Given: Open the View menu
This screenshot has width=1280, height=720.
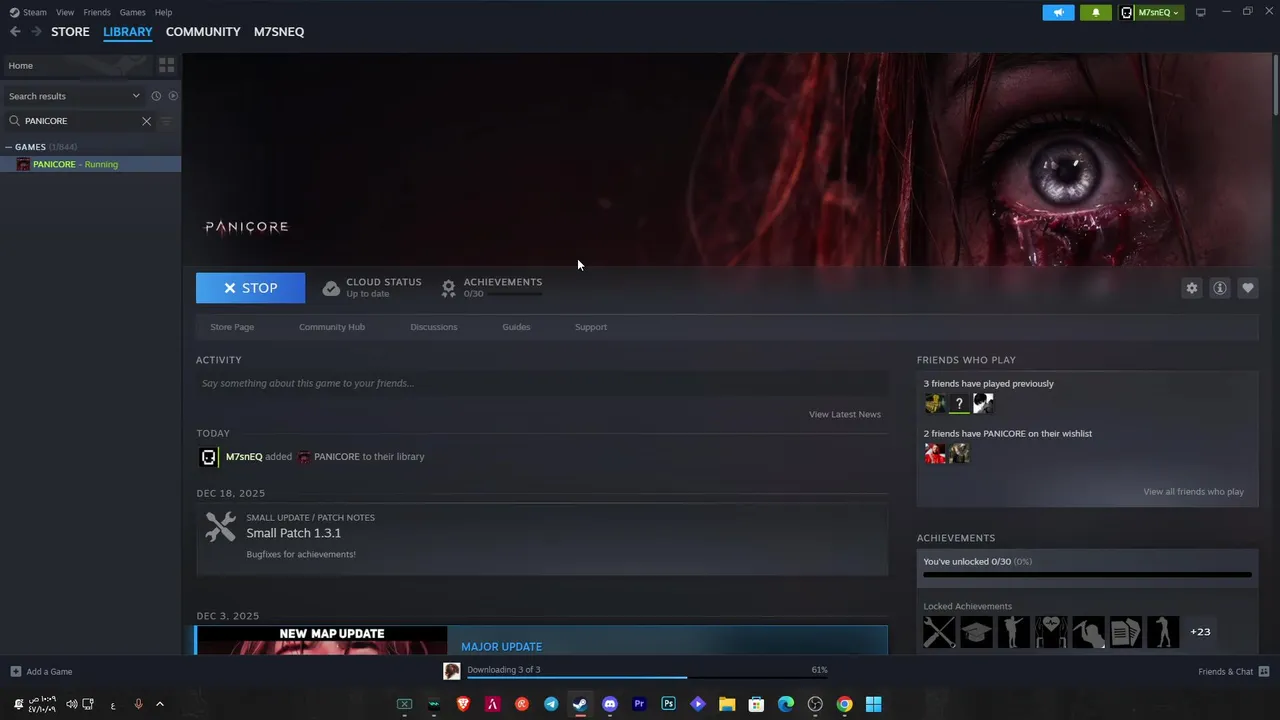Looking at the screenshot, I should pos(65,12).
